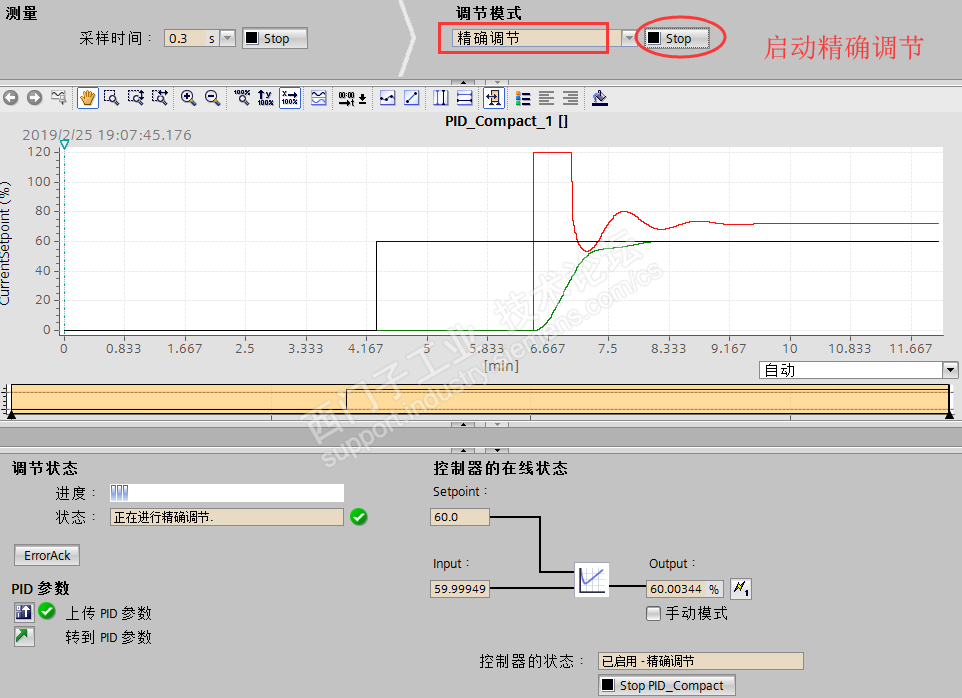
Task: Click the orange time range overview bar
Action: pos(480,398)
